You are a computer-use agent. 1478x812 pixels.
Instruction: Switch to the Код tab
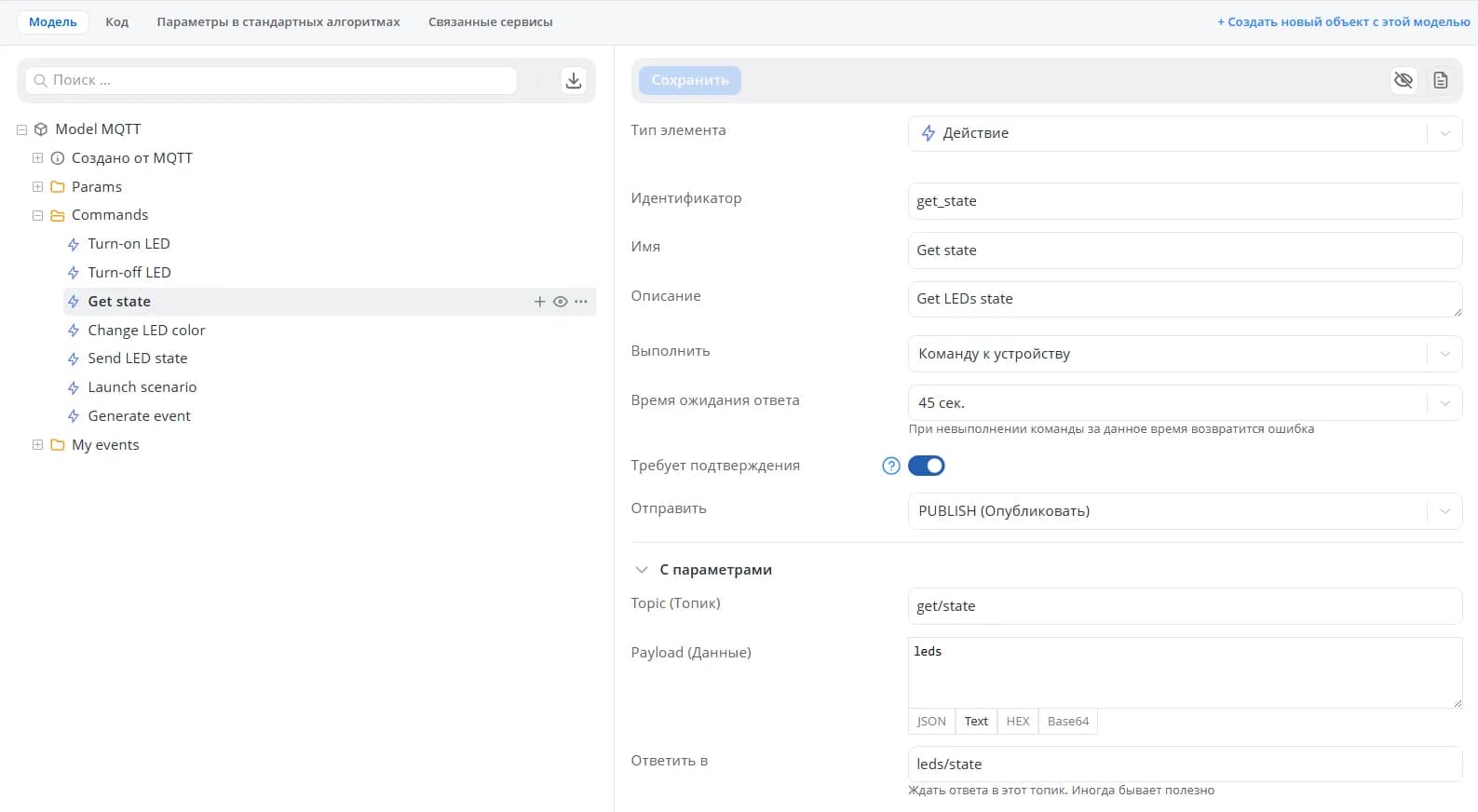click(117, 21)
